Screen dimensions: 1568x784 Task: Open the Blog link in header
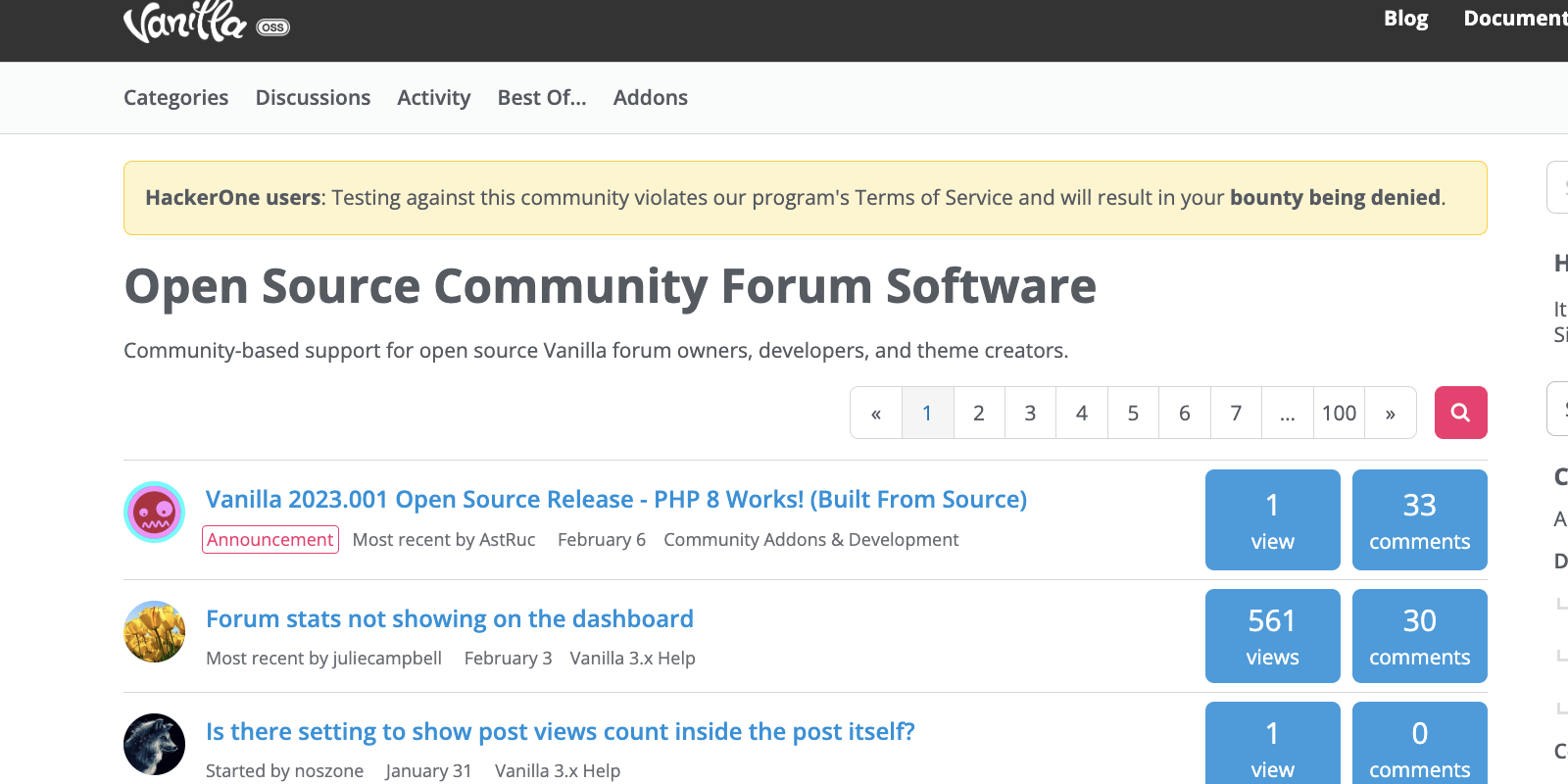1405,19
